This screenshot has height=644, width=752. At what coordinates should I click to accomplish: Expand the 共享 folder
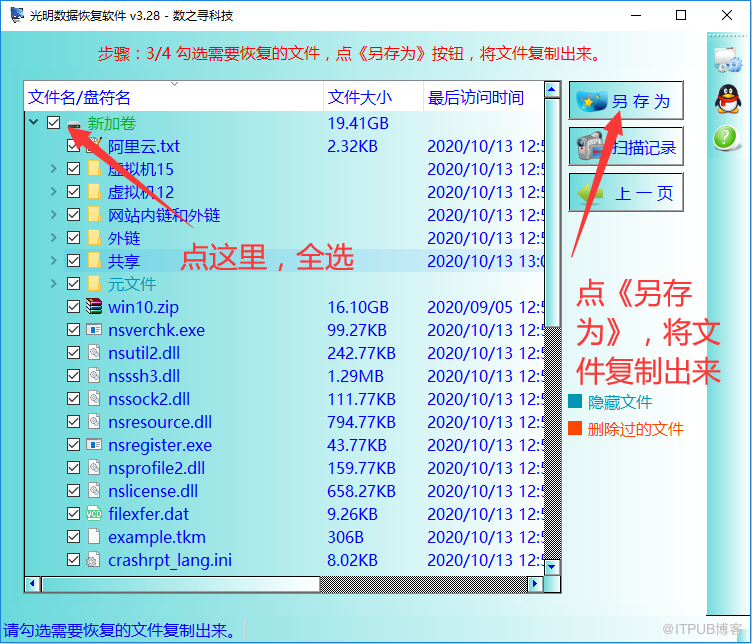54,260
